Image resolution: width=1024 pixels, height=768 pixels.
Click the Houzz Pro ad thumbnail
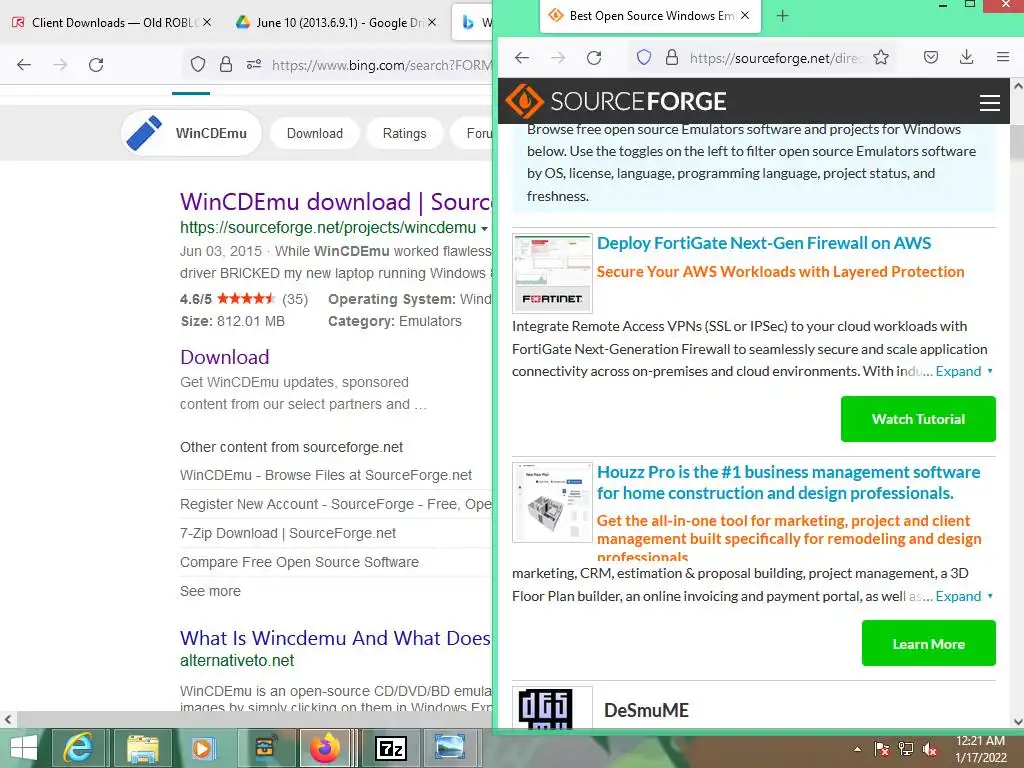click(552, 502)
